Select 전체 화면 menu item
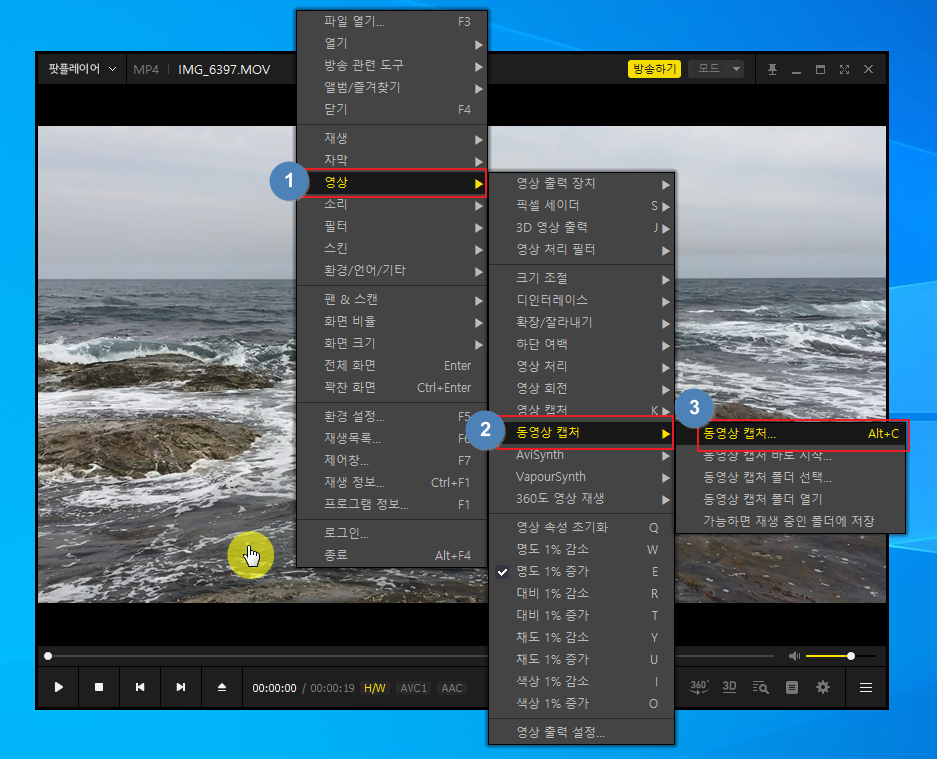This screenshot has height=759, width=937. click(x=392, y=366)
